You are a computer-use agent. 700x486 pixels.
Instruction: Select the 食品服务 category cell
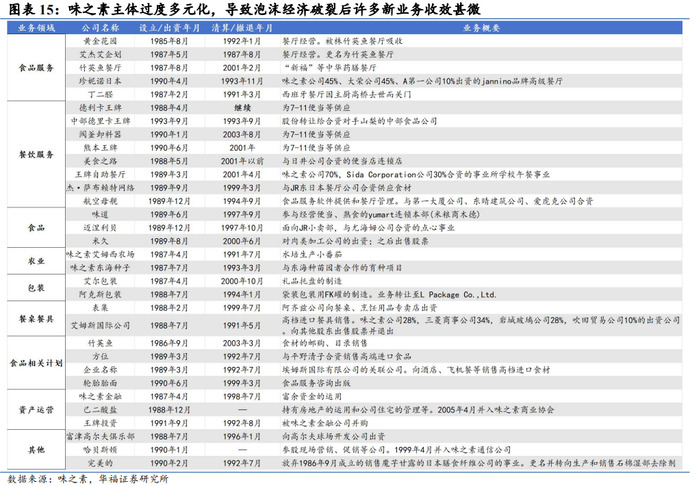(x=36, y=68)
